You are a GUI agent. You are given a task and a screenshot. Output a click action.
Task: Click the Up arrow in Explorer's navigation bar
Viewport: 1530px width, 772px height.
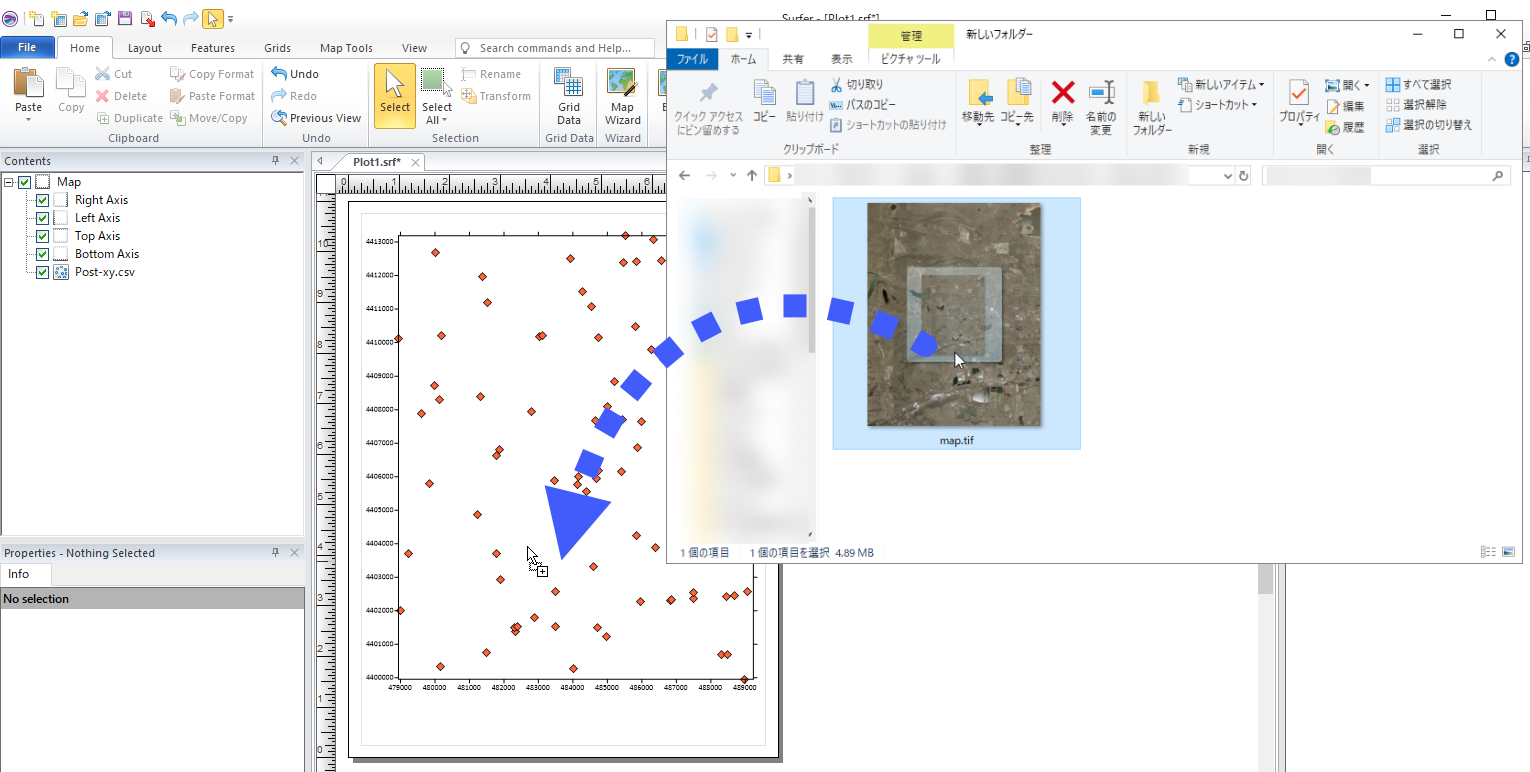[752, 176]
